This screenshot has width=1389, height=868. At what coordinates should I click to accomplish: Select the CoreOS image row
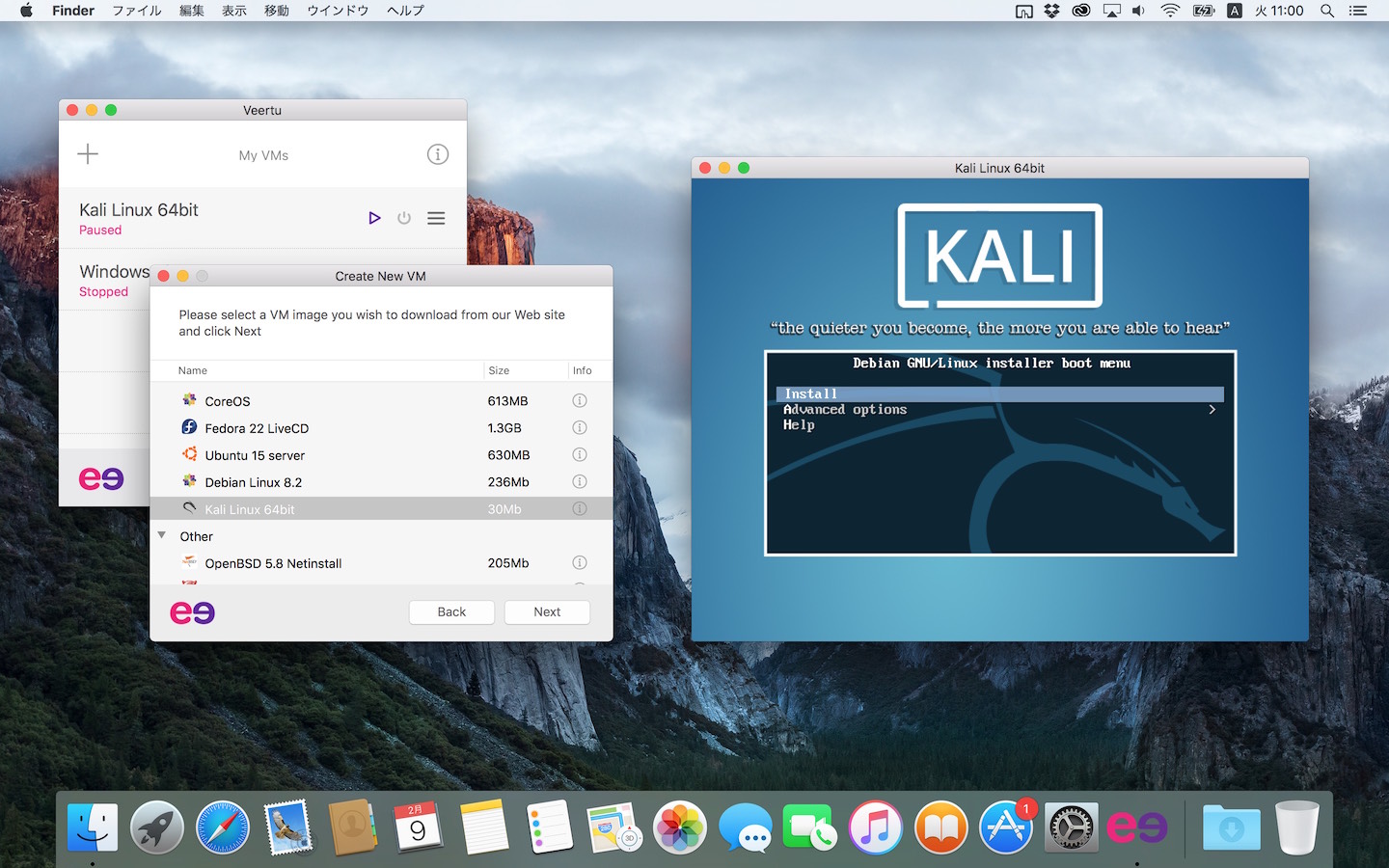click(381, 400)
